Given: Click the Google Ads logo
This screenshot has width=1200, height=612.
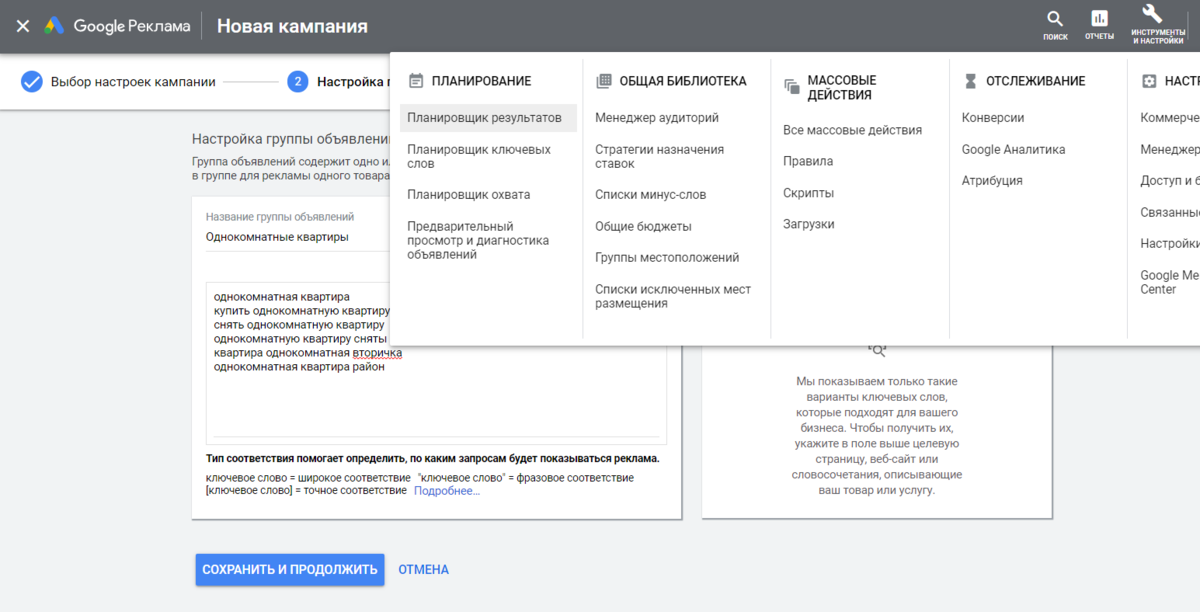Looking at the screenshot, I should [55, 26].
